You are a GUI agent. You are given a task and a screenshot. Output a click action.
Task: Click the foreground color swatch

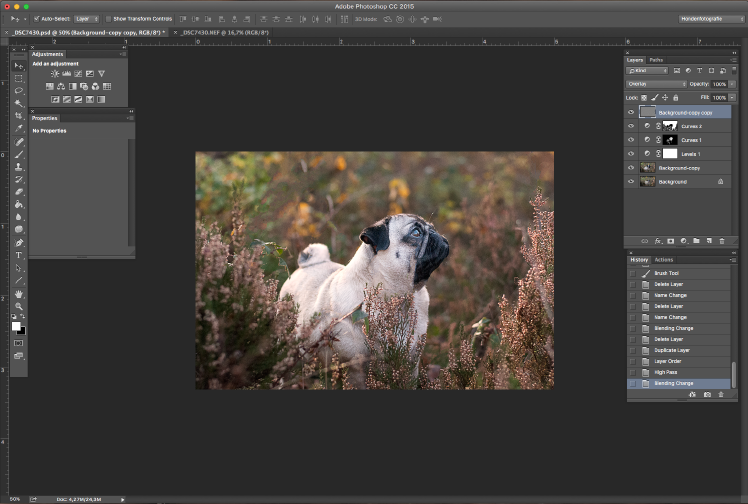pyautogui.click(x=16, y=326)
